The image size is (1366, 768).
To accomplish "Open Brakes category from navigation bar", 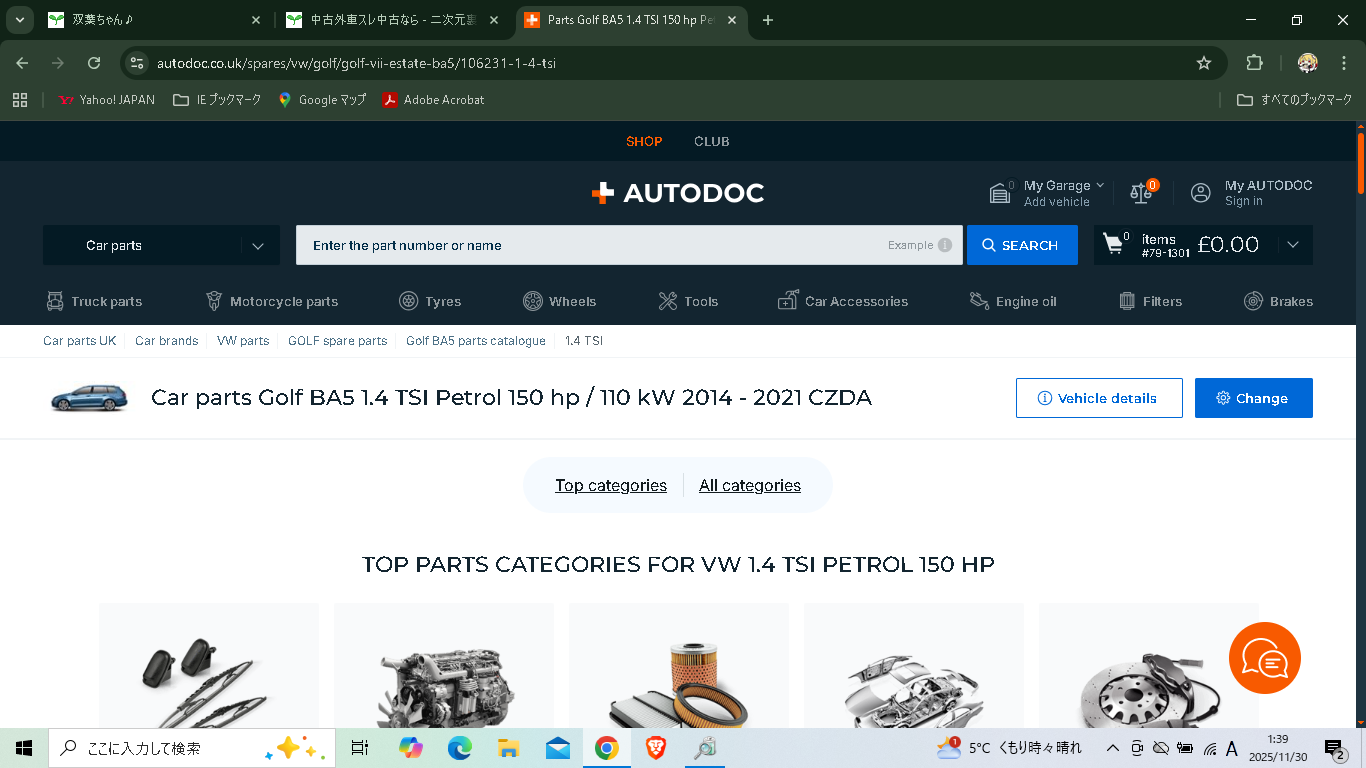I will (1278, 301).
